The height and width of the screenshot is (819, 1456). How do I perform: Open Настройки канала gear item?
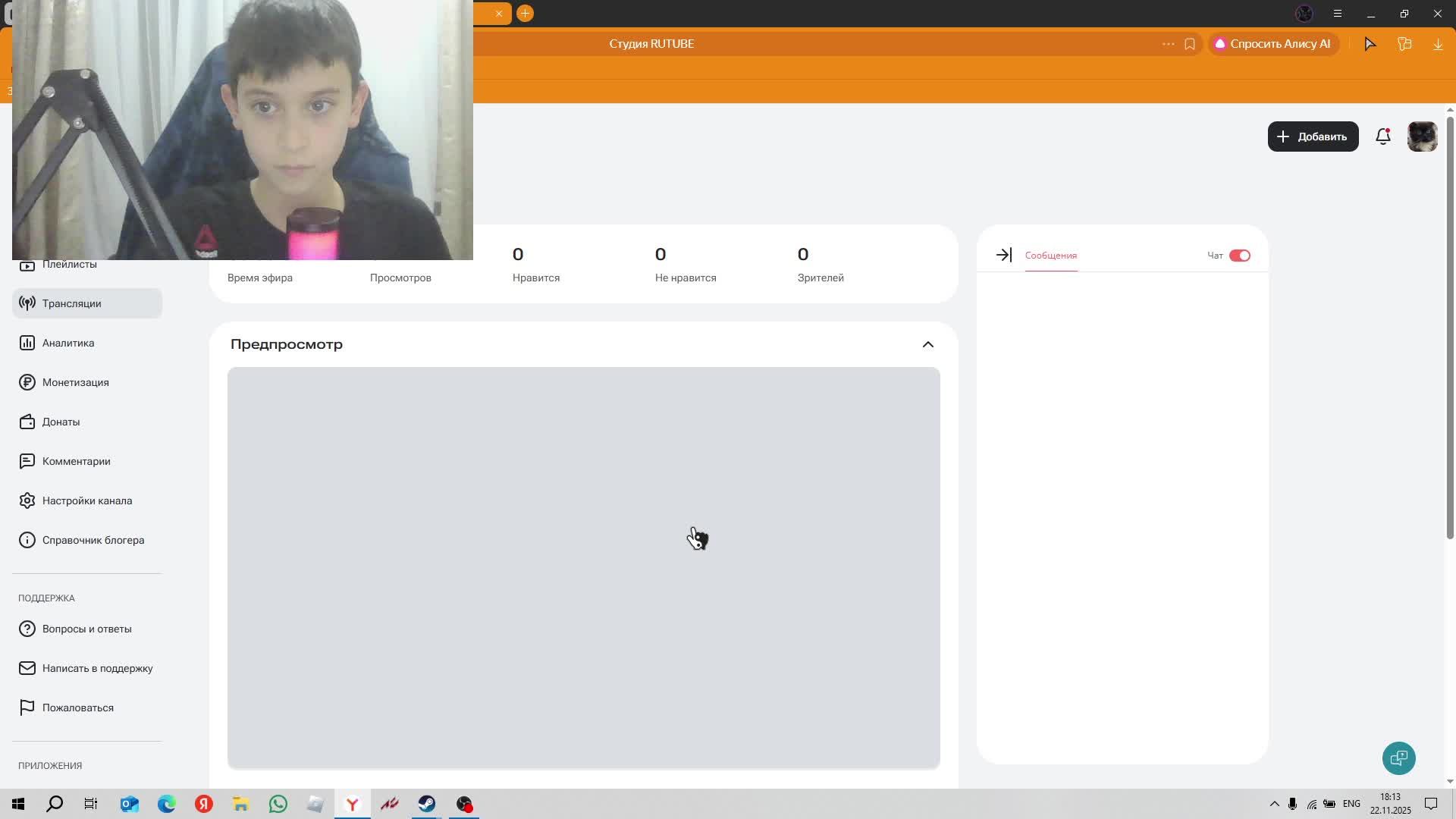(86, 500)
